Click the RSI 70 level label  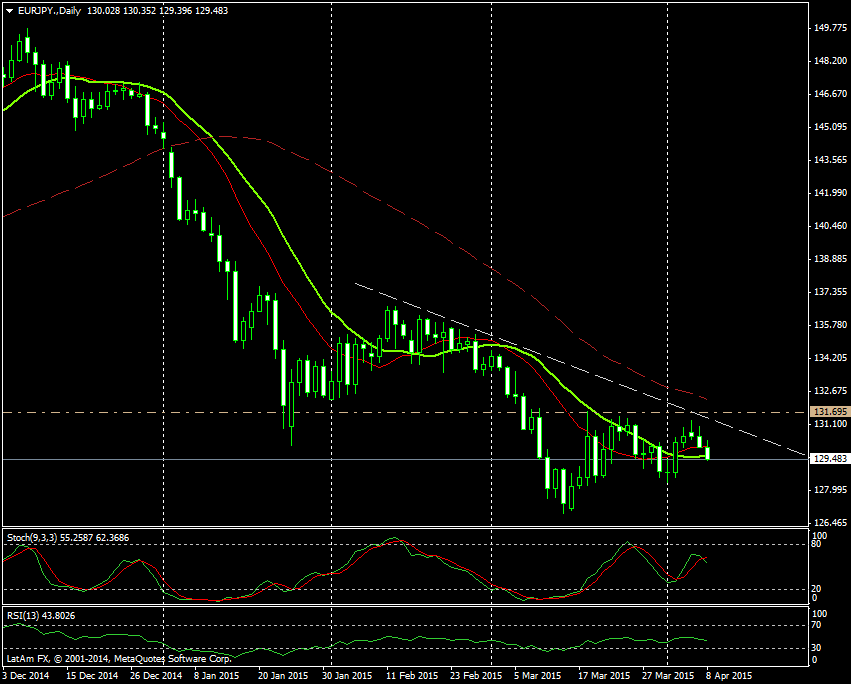pyautogui.click(x=815, y=625)
